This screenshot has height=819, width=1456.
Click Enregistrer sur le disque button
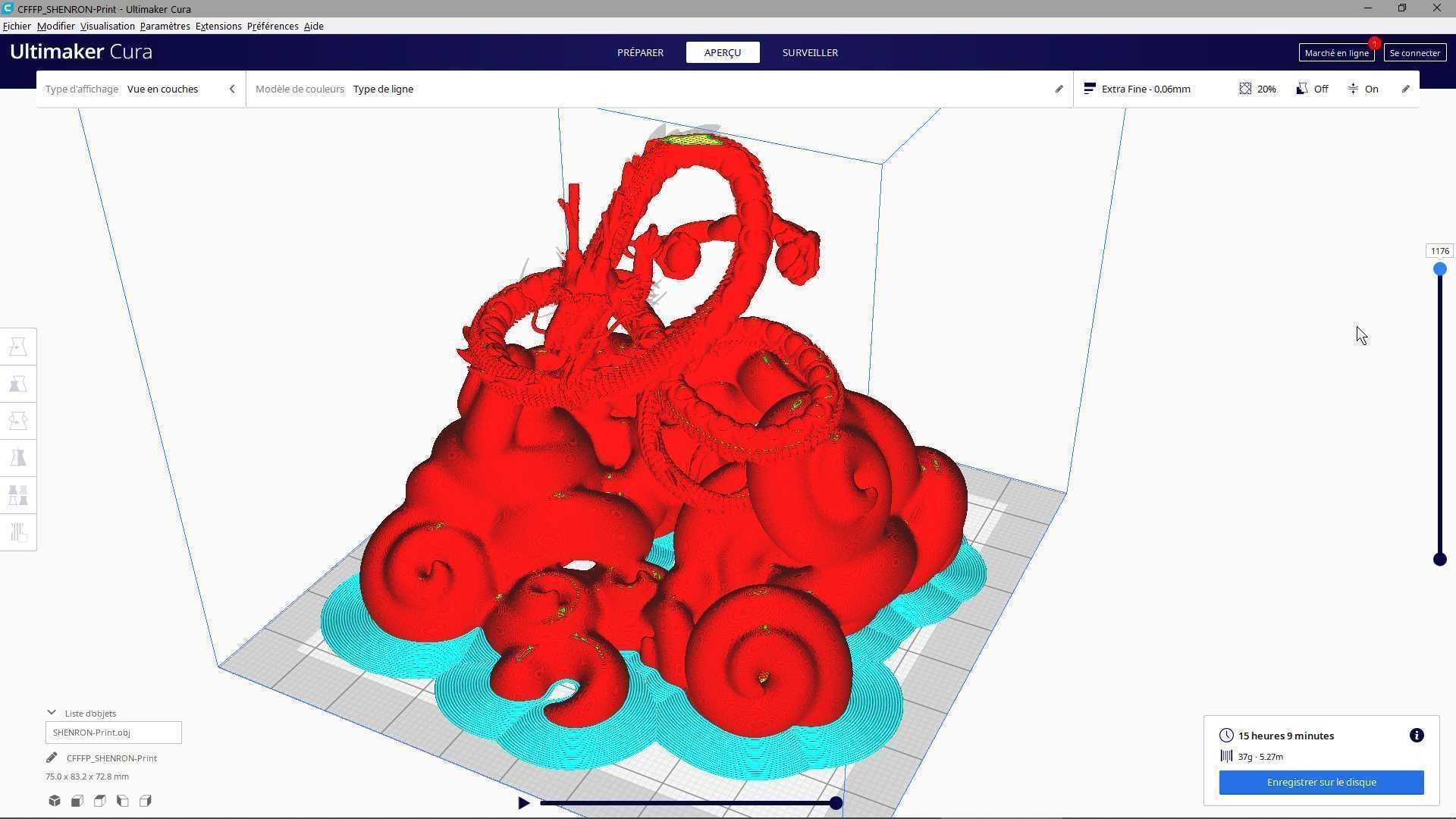pos(1321,782)
